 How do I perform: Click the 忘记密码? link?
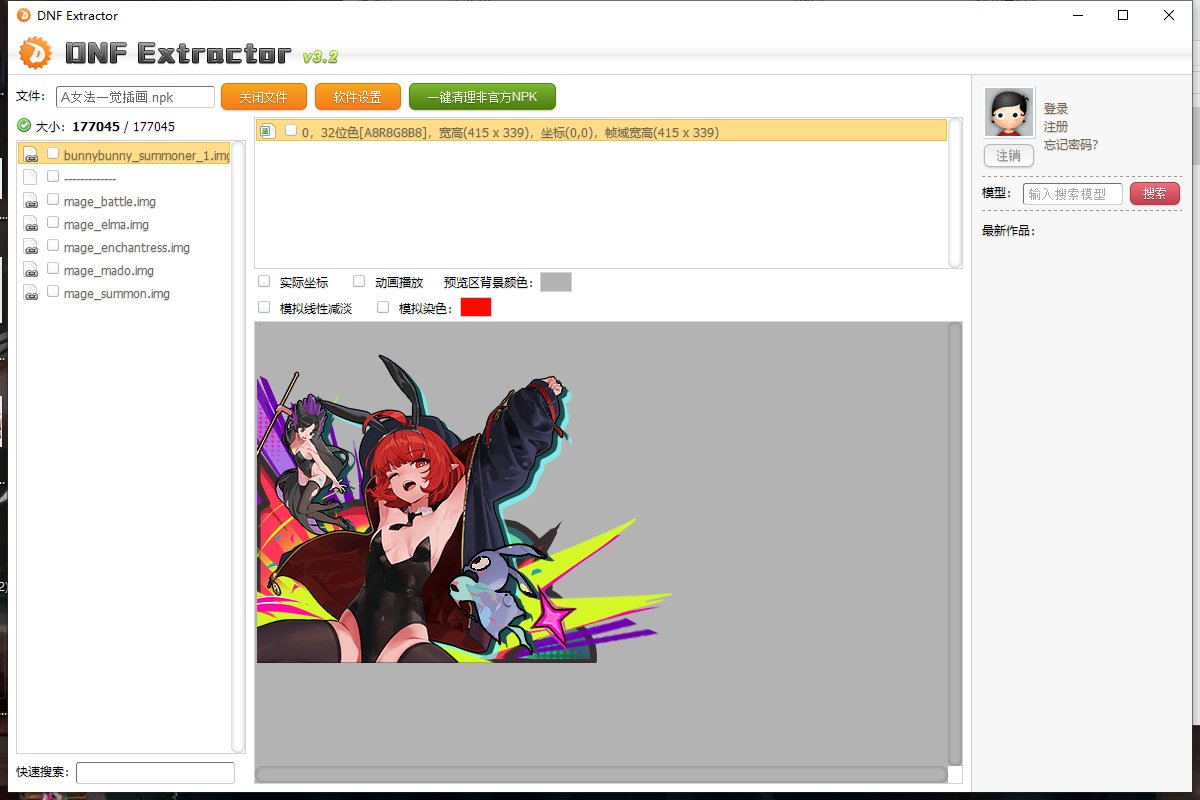tap(1070, 145)
